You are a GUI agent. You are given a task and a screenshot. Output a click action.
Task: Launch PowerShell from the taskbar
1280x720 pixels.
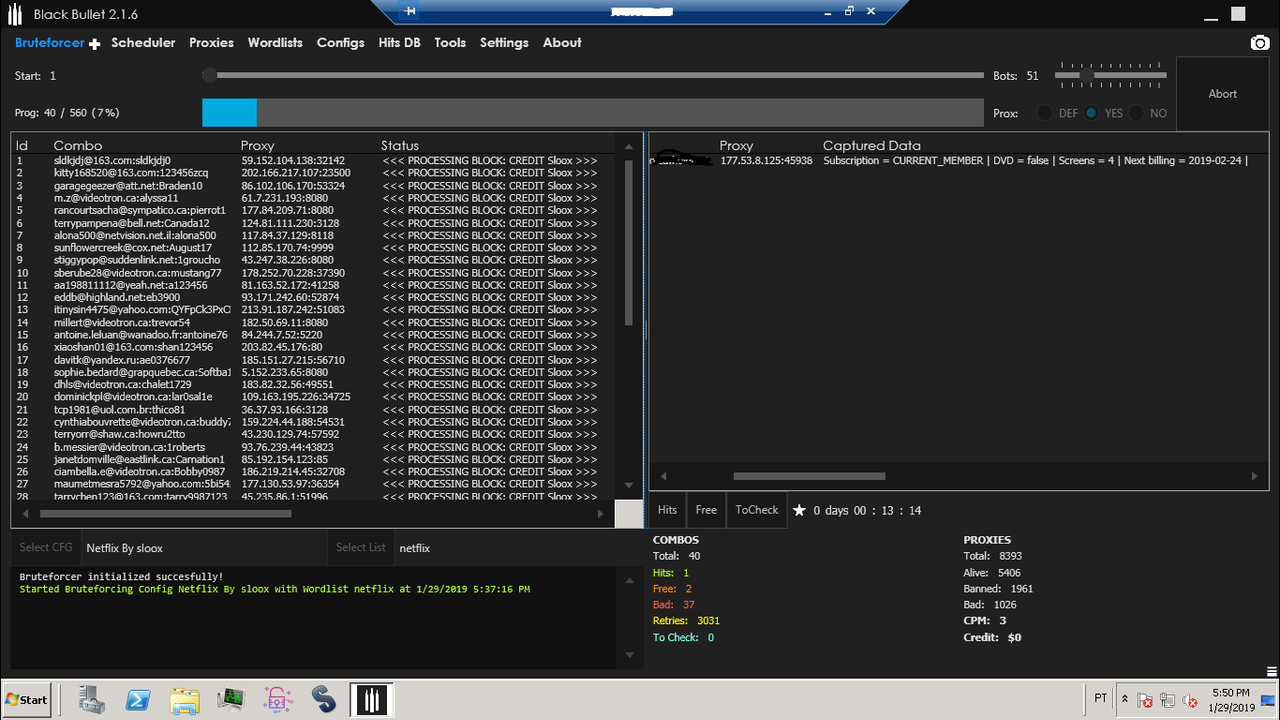coord(138,699)
